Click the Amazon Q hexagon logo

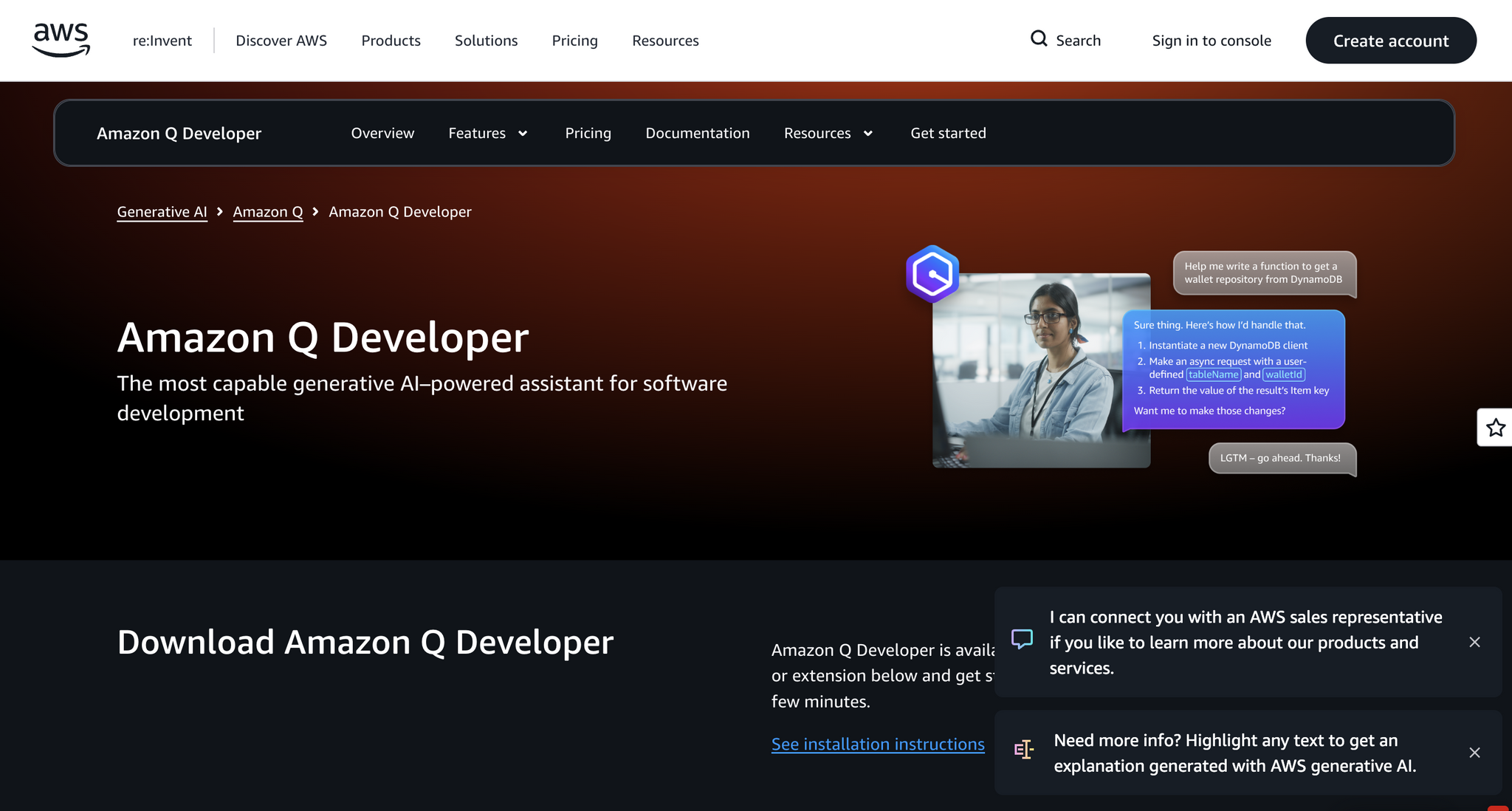tap(932, 274)
